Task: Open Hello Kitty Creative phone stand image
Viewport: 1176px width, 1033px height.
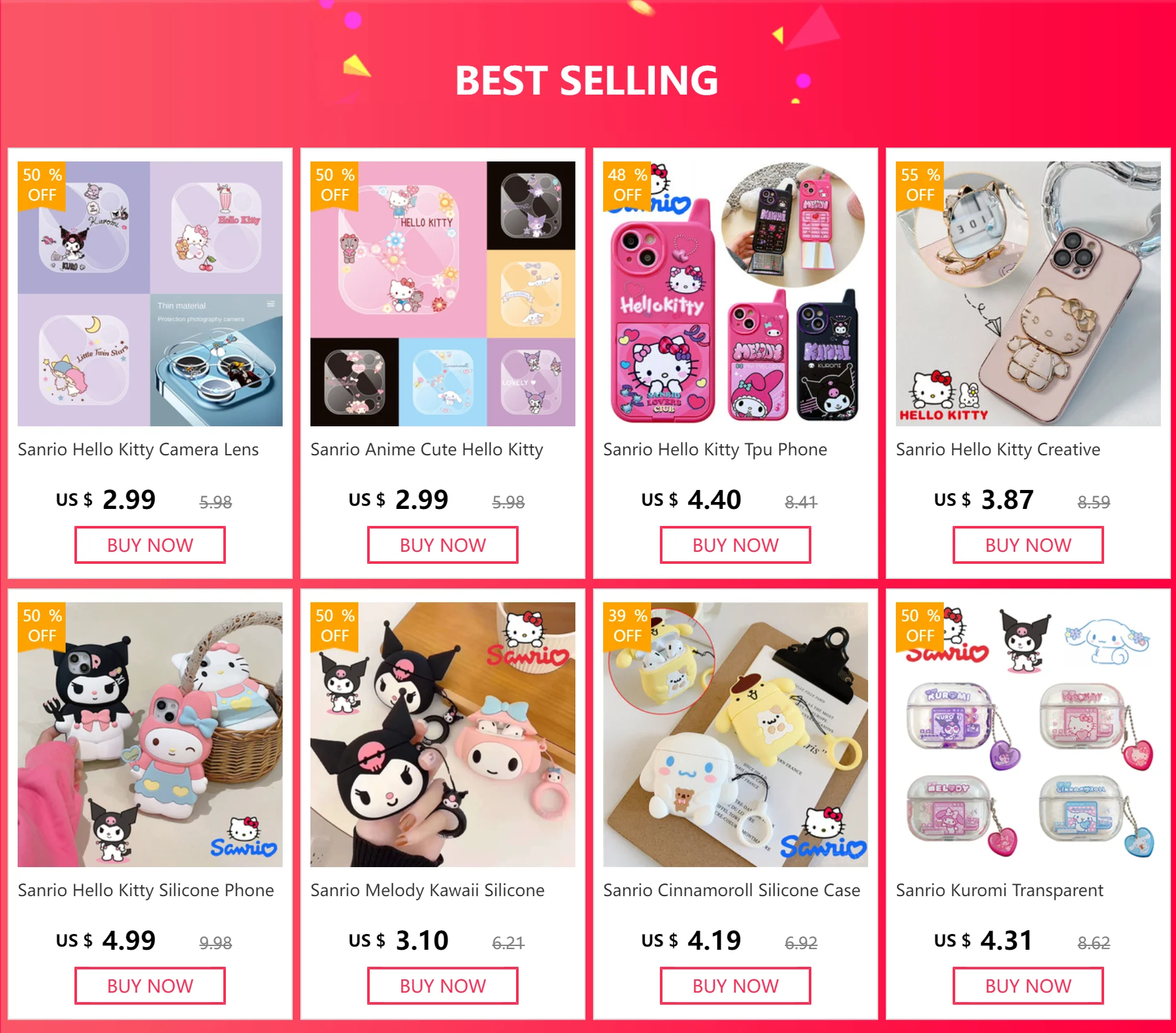Action: pyautogui.click(x=1028, y=294)
